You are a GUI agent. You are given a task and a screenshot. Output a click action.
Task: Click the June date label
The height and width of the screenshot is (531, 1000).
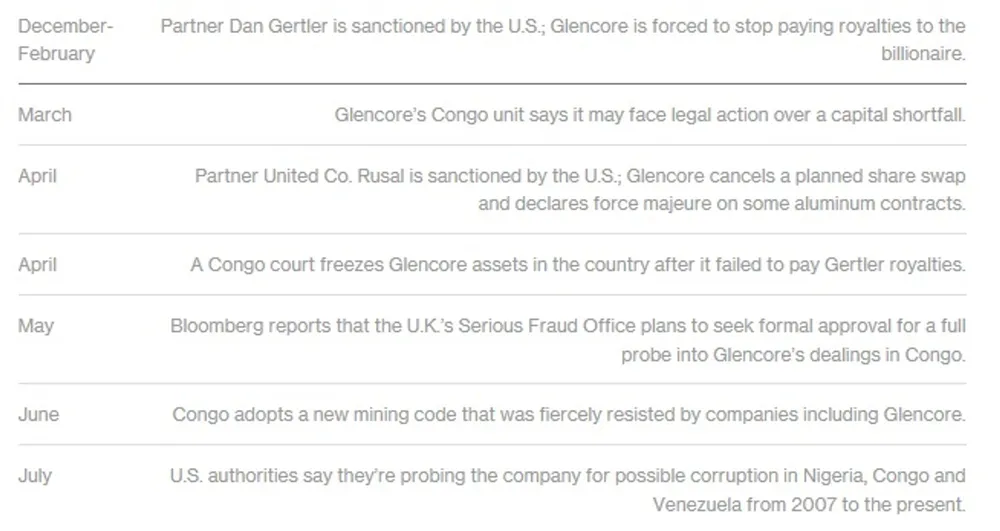pos(39,415)
